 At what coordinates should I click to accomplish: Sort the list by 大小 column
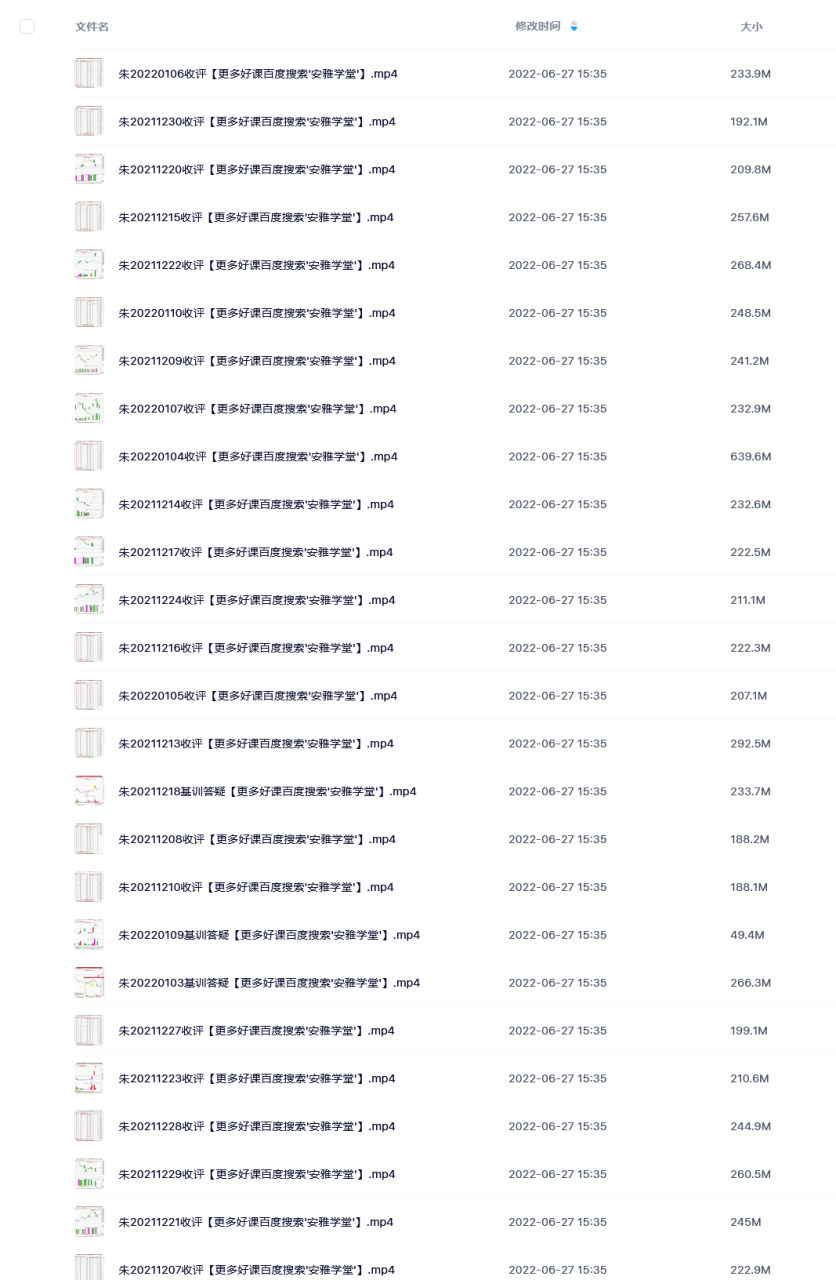[x=751, y=26]
